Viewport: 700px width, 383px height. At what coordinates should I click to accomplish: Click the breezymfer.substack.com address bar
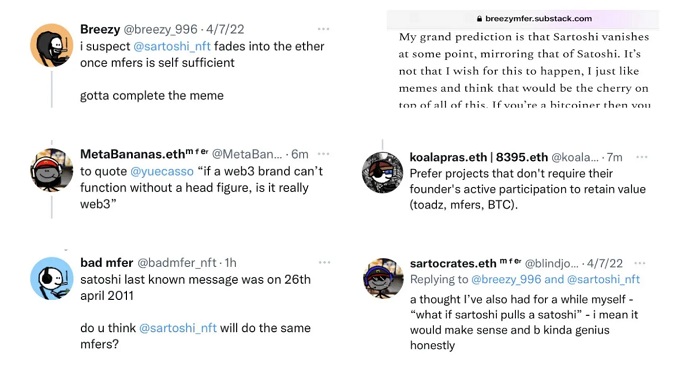tap(522, 19)
